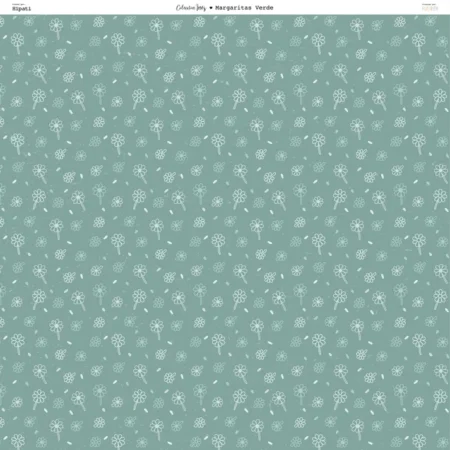Viewport: 450px width, 450px height.
Task: Click the word July in the script logo
Action: click(201, 8)
